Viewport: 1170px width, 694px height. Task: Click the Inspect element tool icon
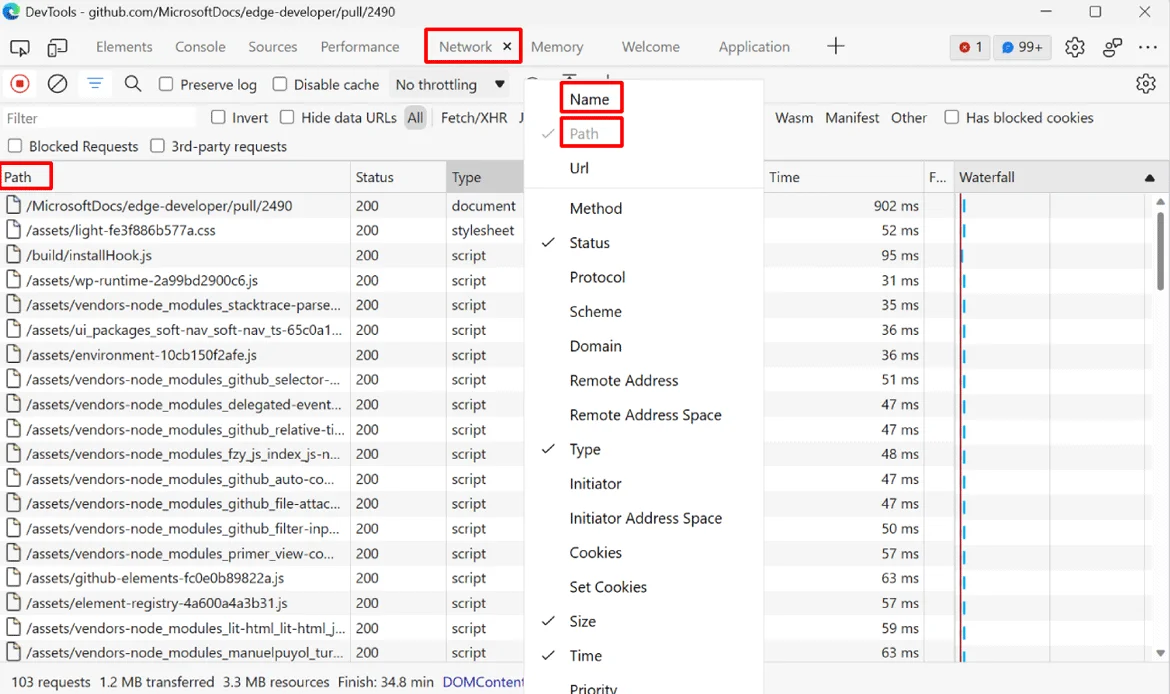(x=20, y=47)
